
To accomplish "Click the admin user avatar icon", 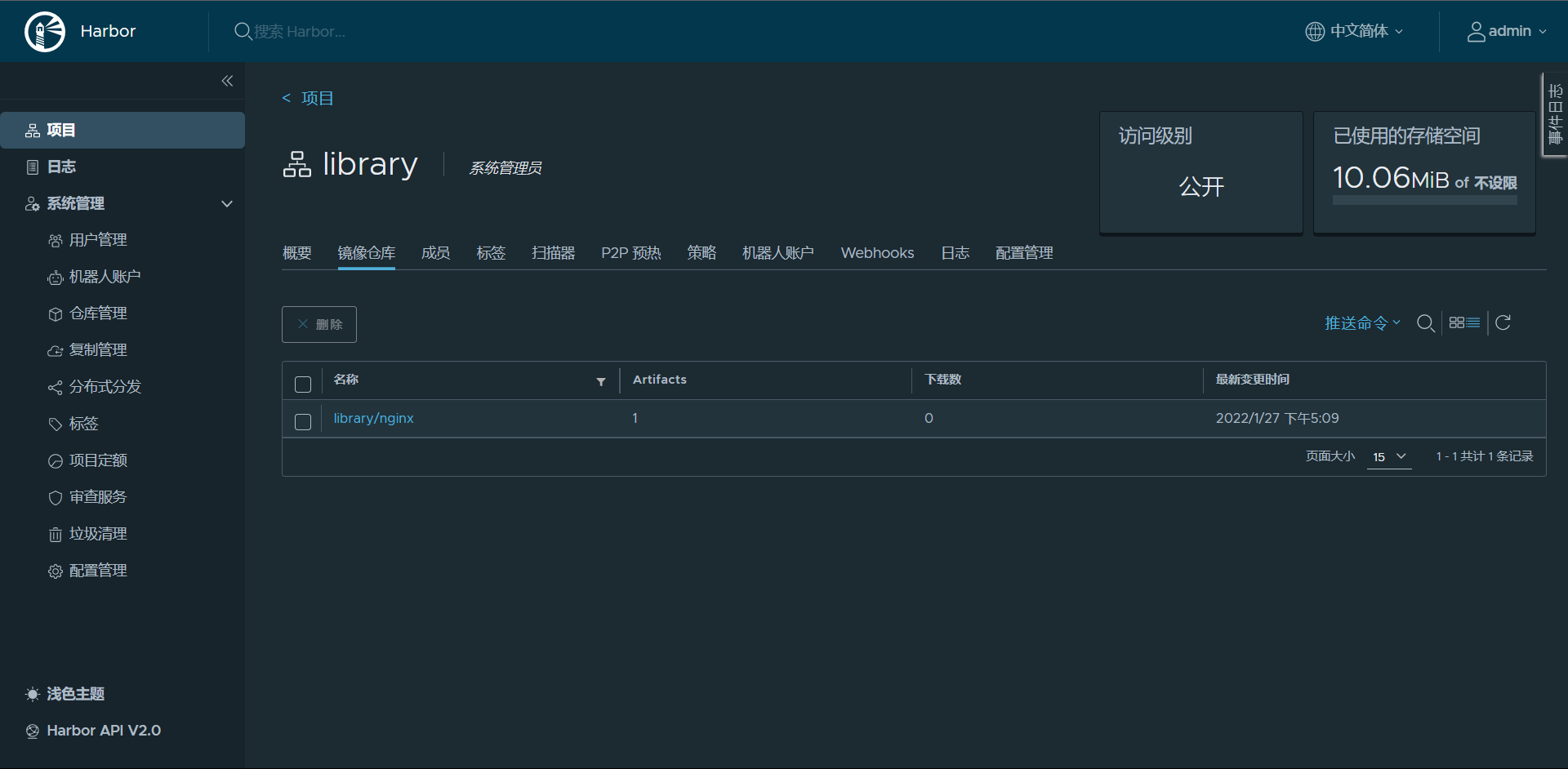I will 1476,31.
